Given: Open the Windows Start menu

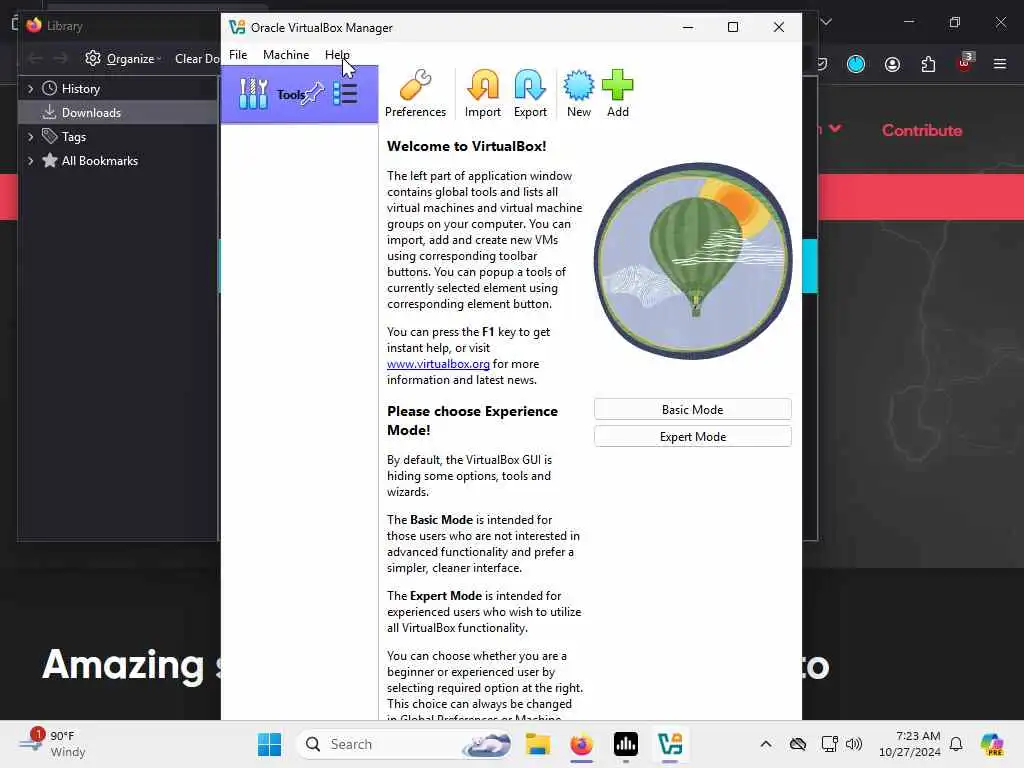Looking at the screenshot, I should click(269, 744).
